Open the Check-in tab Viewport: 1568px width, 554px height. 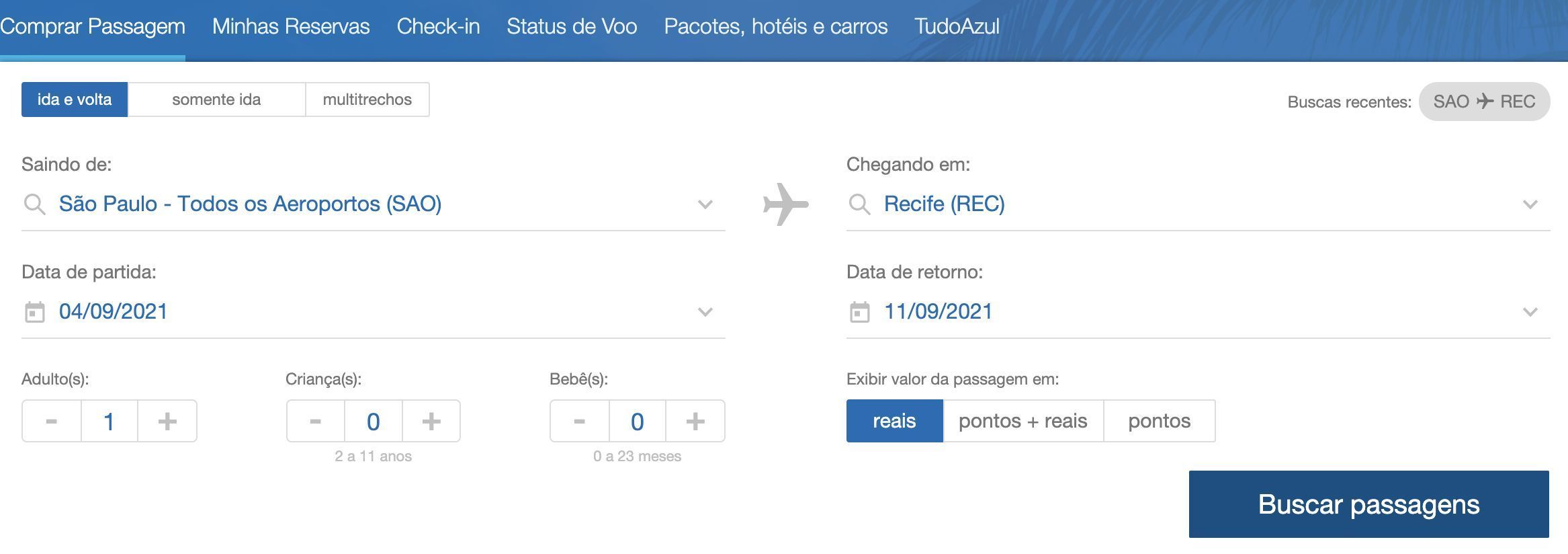[438, 26]
